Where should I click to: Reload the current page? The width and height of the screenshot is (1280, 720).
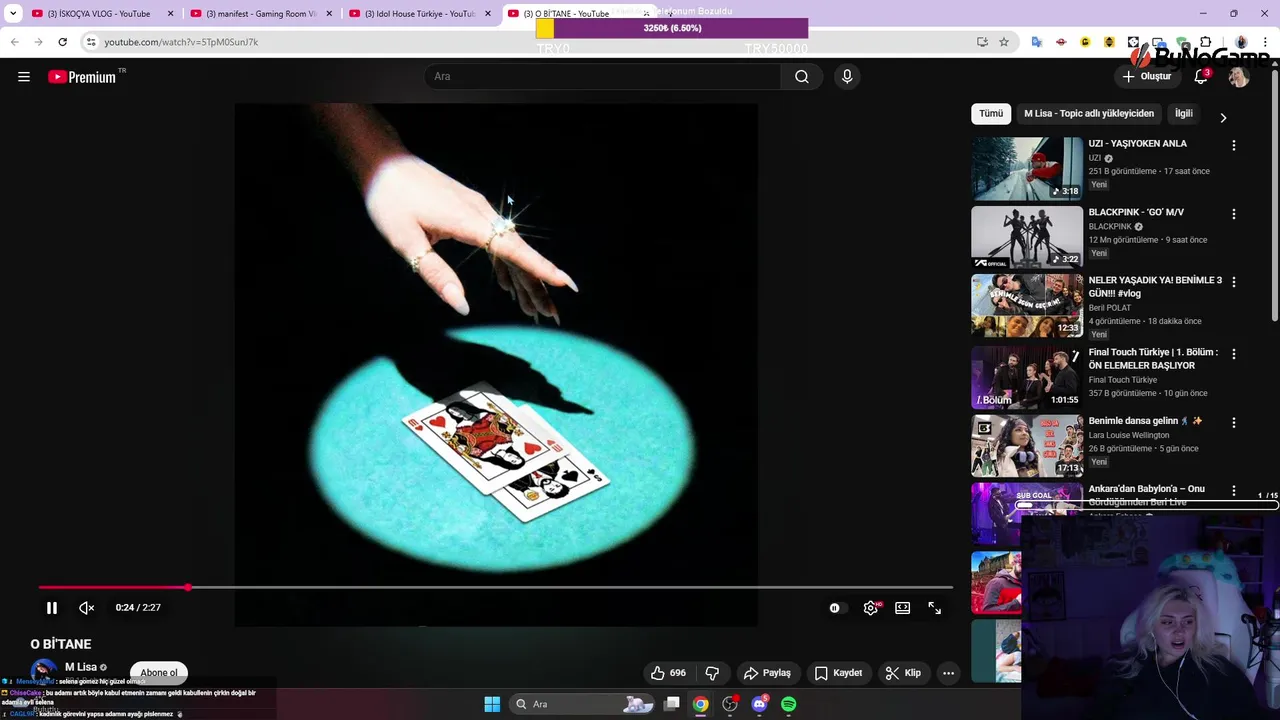pos(62,42)
